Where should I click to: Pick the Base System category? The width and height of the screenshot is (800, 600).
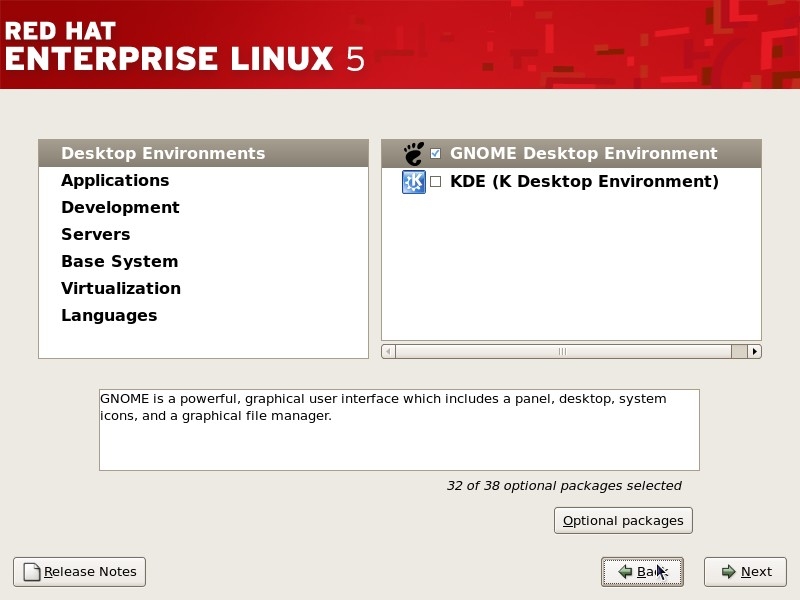204,261
